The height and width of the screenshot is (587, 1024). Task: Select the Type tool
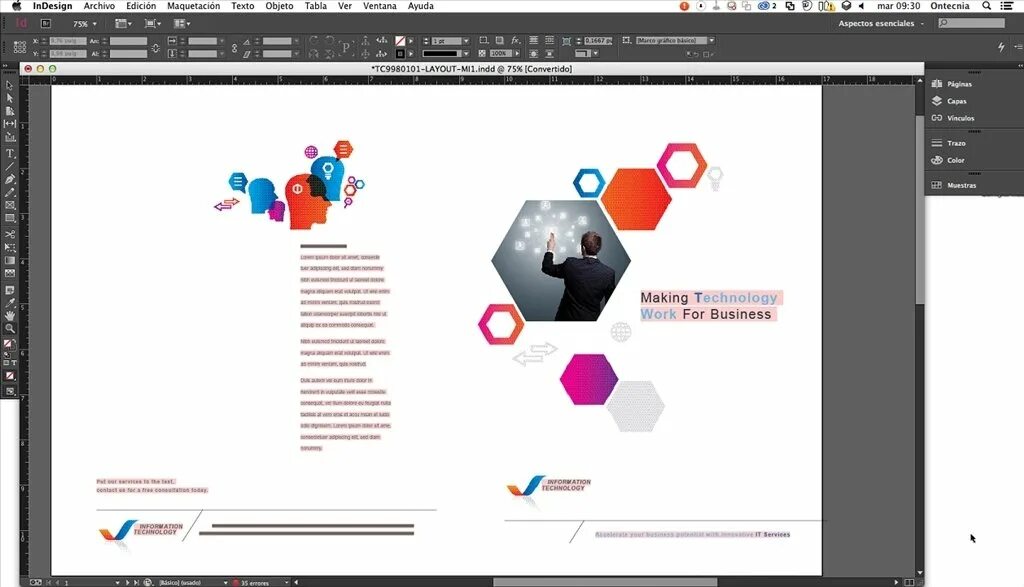point(9,153)
